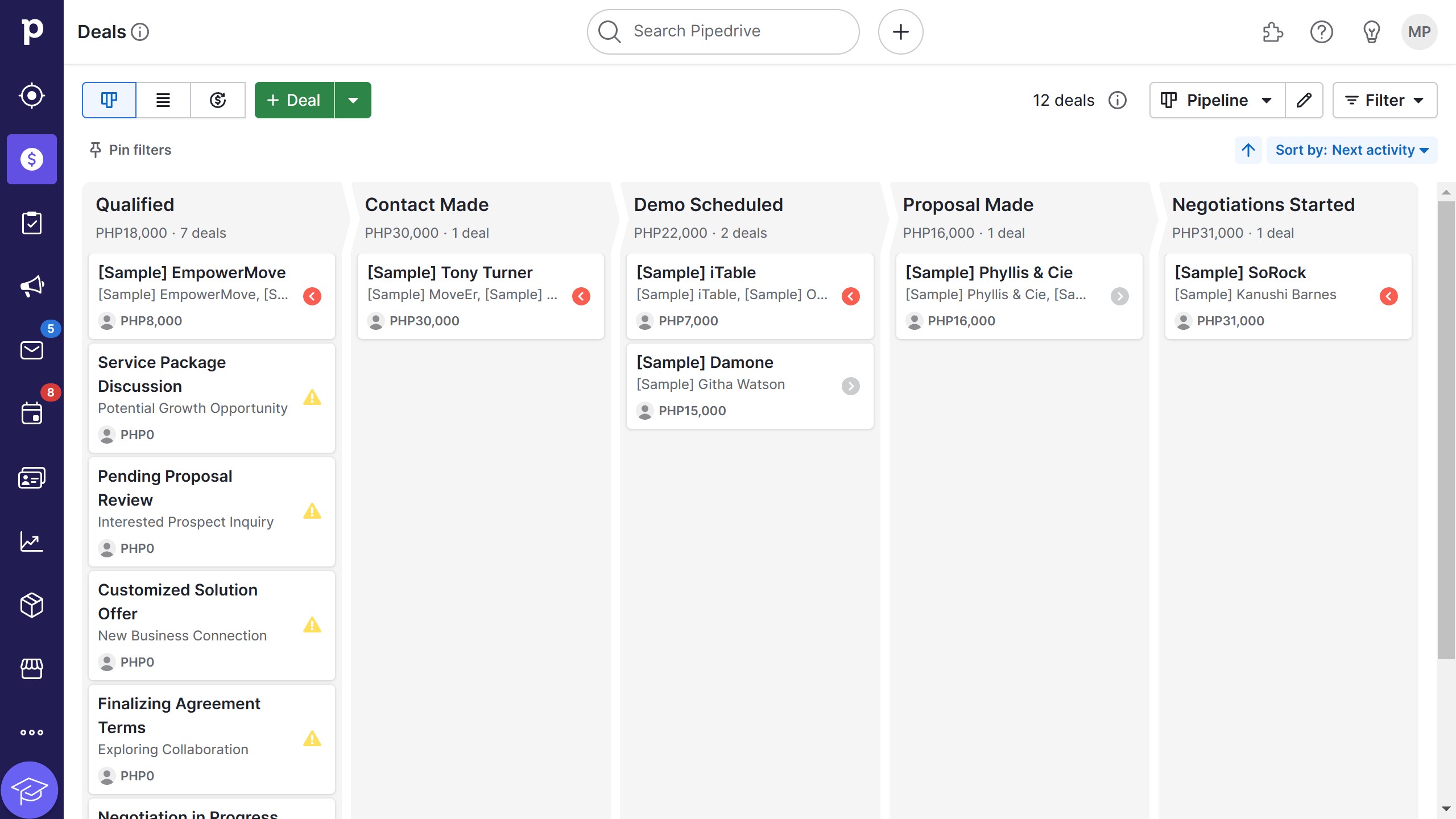The image size is (1456, 819).
Task: Toggle the sort direction arrow
Action: pos(1247,150)
